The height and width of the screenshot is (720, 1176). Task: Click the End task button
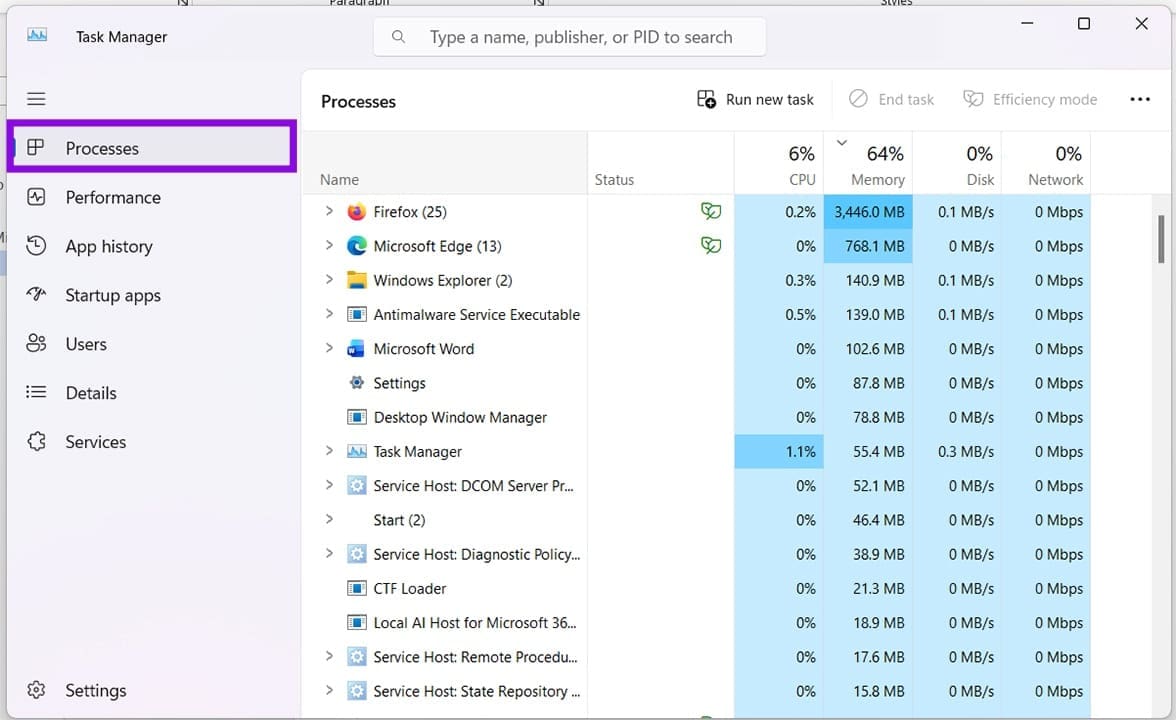891,99
